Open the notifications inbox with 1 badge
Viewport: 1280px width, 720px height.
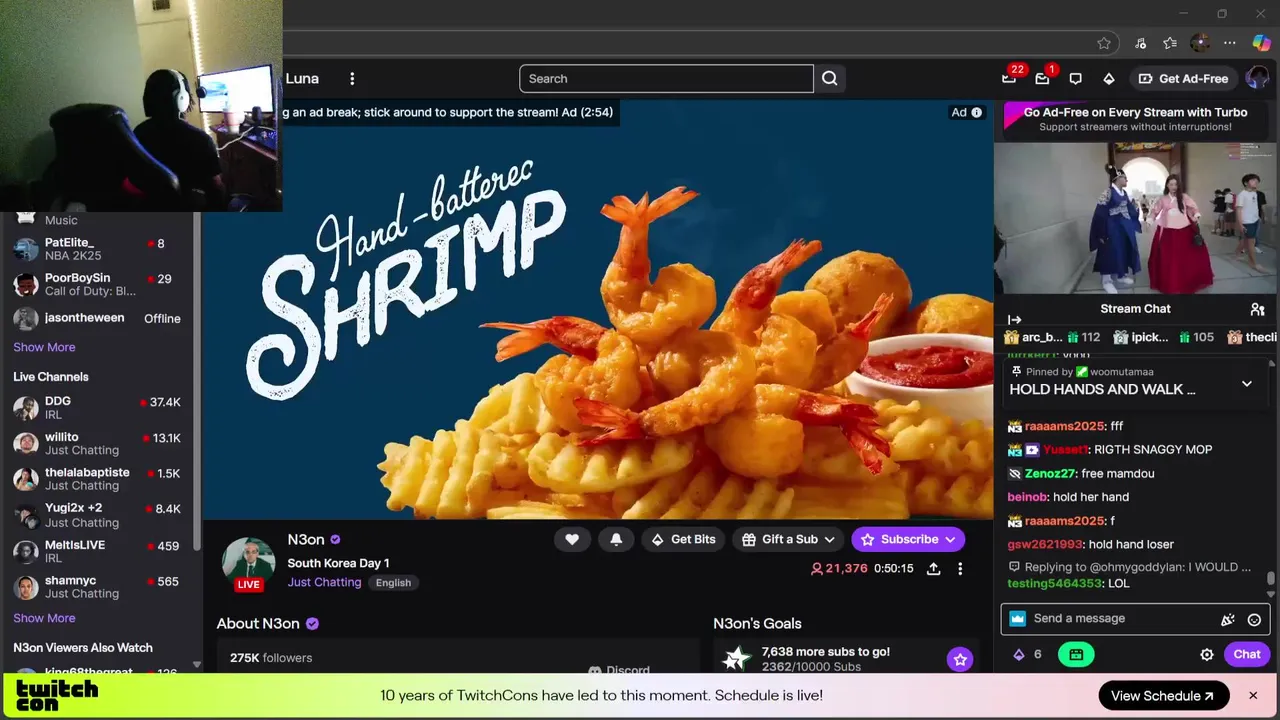coord(1042,79)
